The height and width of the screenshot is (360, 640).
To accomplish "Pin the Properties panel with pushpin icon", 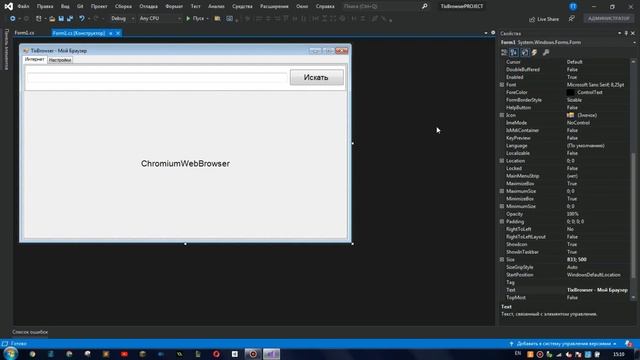I will (626, 33).
